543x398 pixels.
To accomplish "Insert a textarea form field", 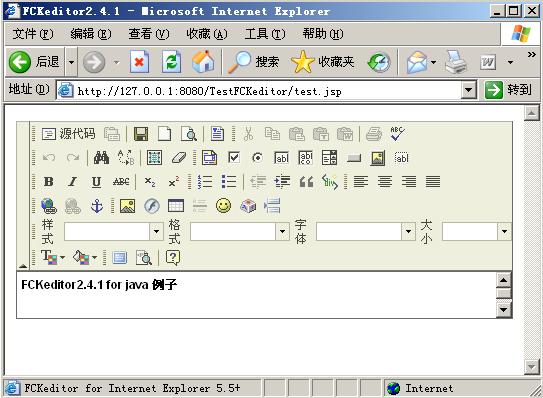I will tap(305, 158).
